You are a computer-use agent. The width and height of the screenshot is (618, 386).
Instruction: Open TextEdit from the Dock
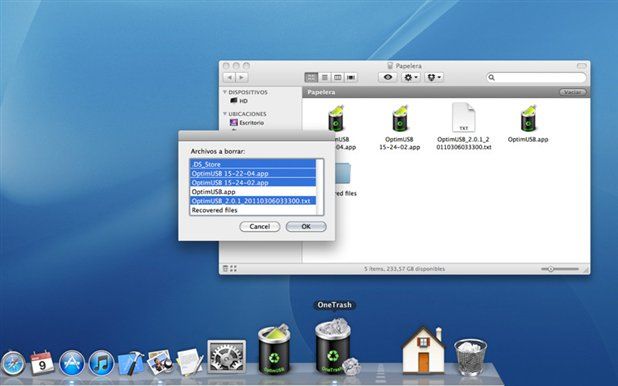(189, 361)
